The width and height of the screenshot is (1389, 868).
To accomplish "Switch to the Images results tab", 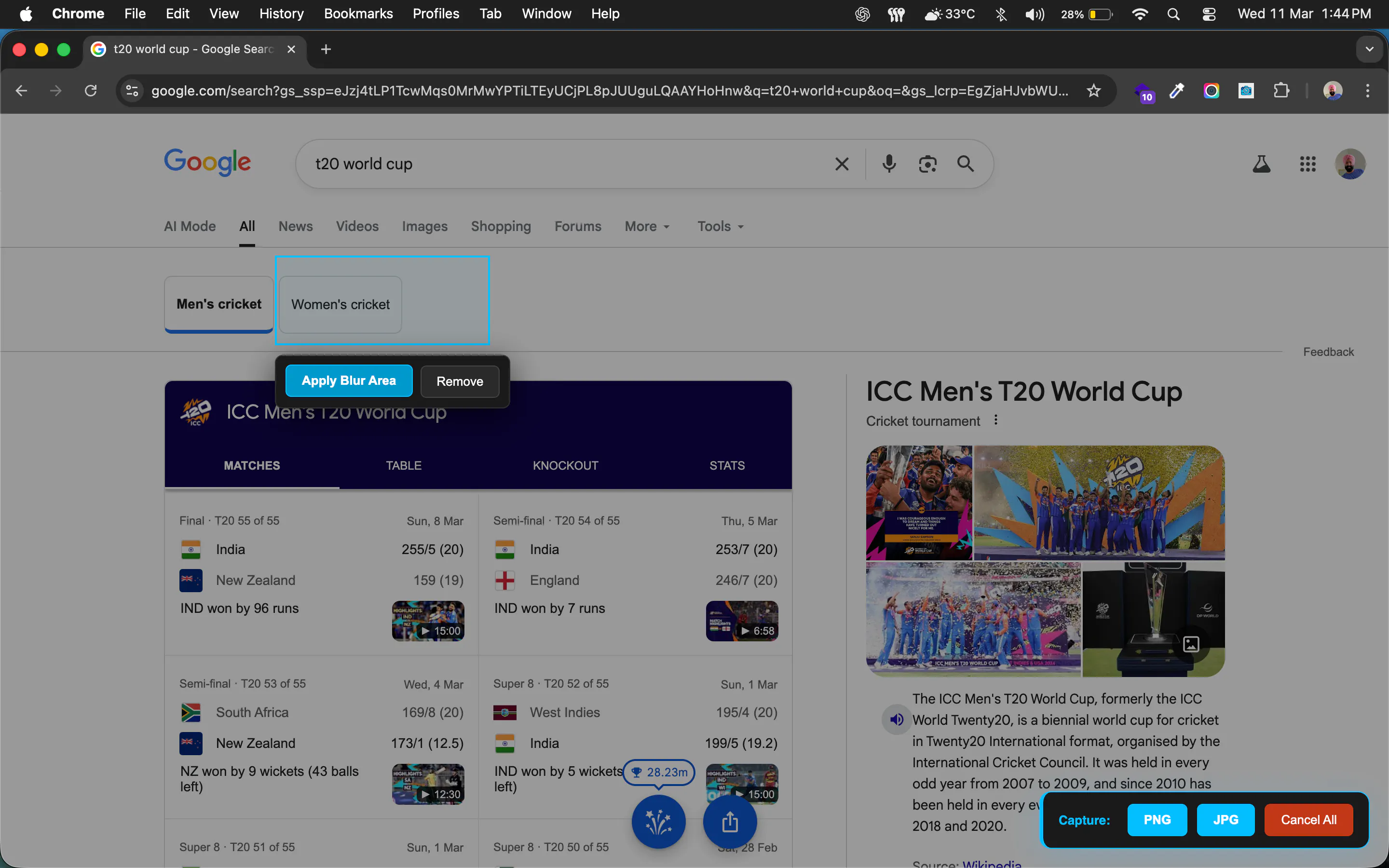I will [x=425, y=227].
